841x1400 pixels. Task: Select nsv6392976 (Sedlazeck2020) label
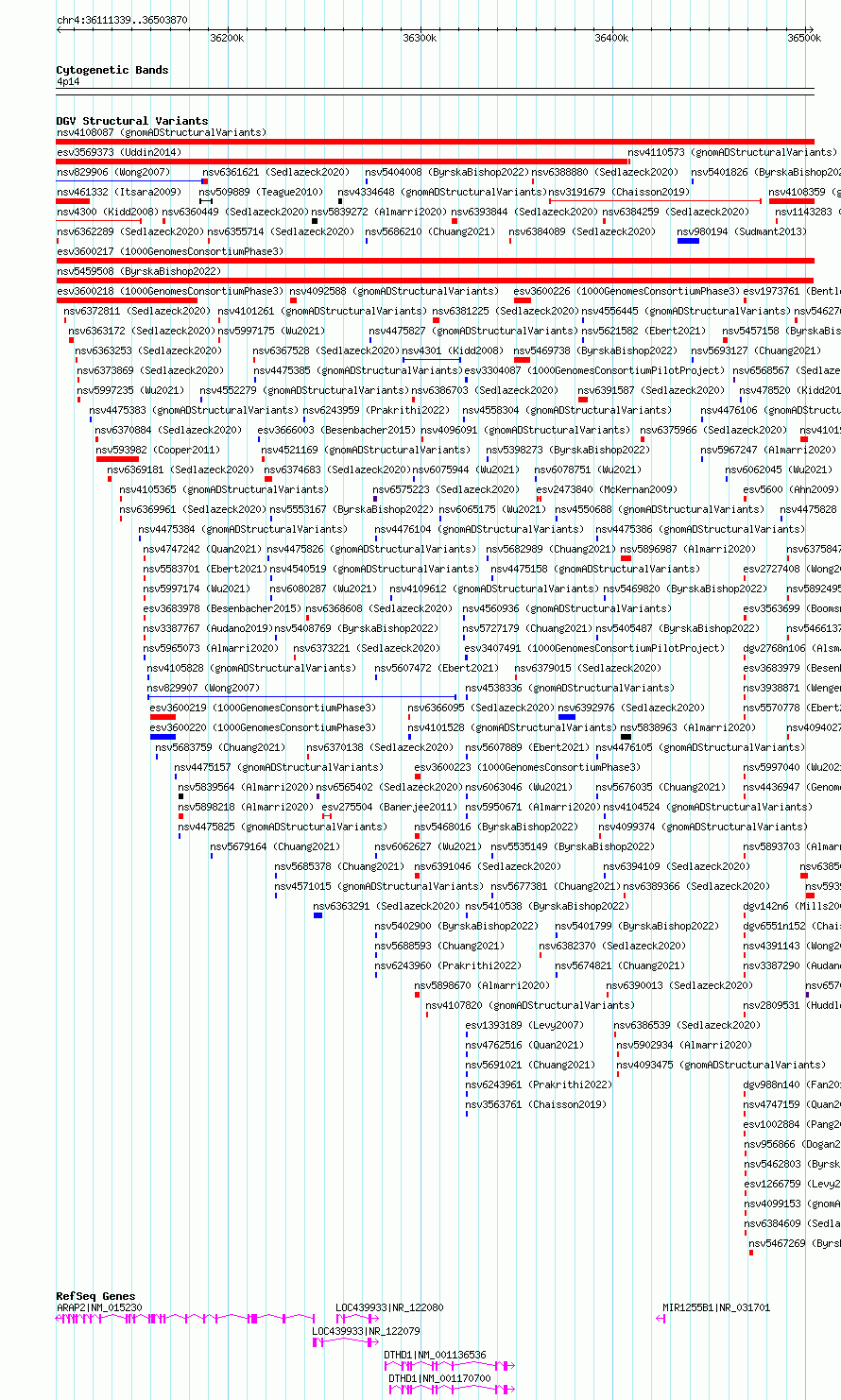point(631,708)
